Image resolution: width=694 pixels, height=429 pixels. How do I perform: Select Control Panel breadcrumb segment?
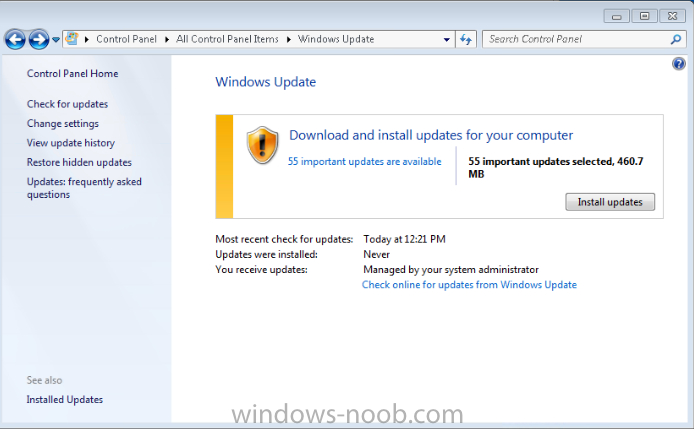coord(127,39)
